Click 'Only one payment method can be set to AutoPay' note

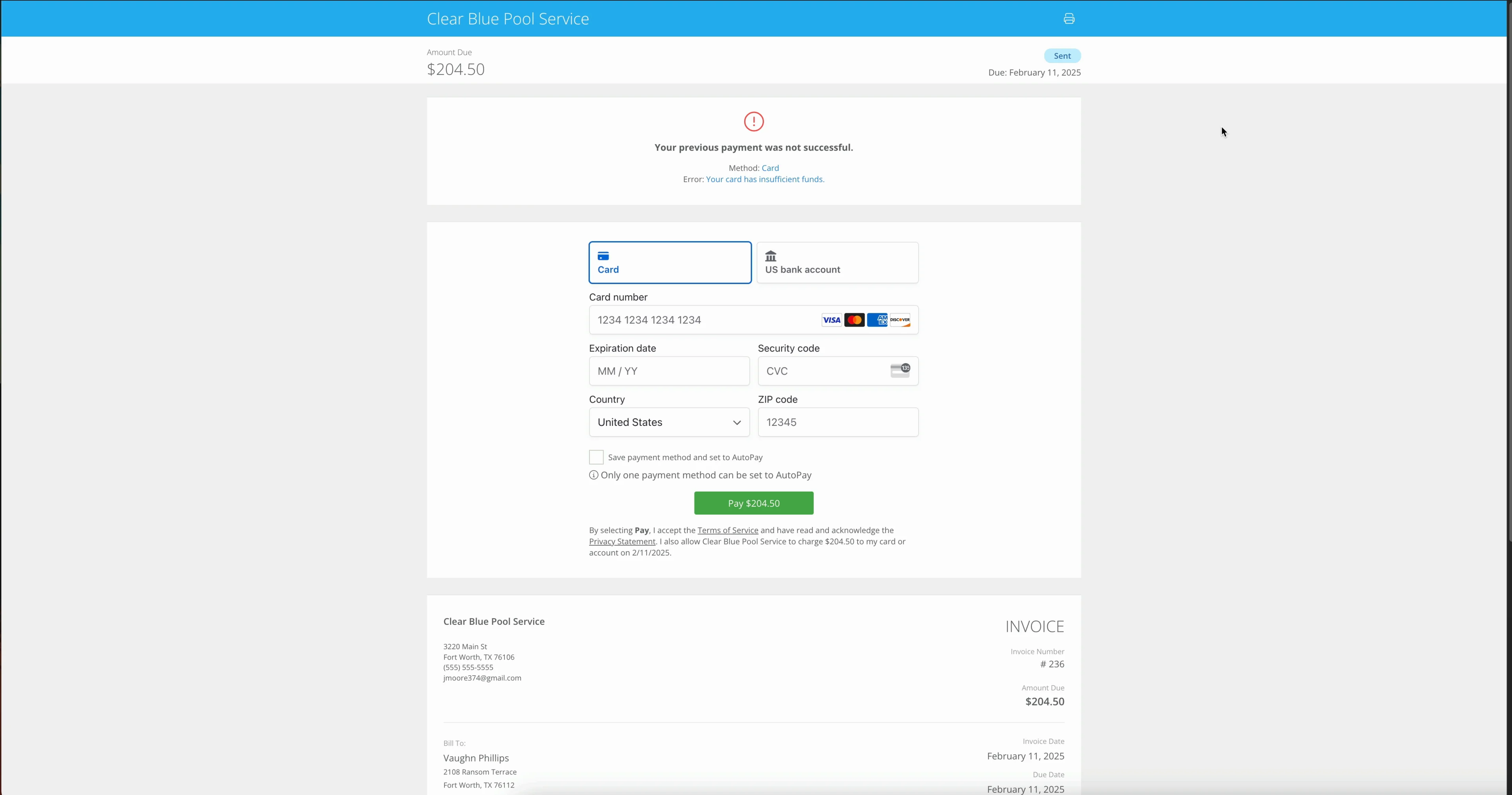click(706, 475)
